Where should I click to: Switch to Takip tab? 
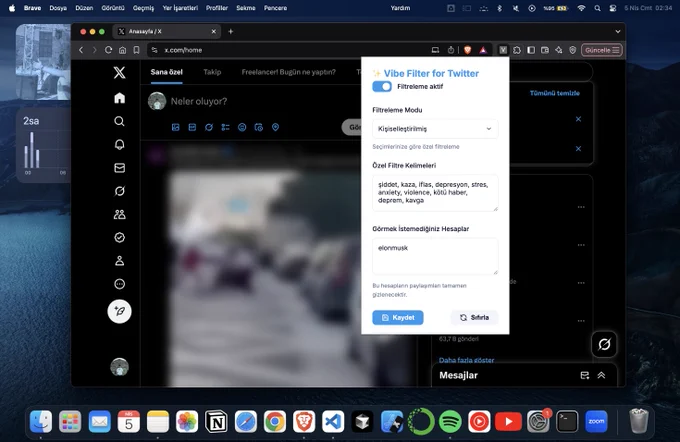212,72
